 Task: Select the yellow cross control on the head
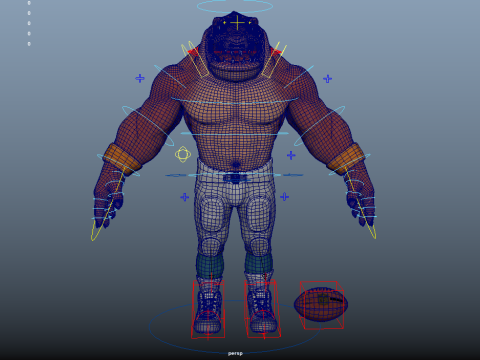(x=237, y=23)
